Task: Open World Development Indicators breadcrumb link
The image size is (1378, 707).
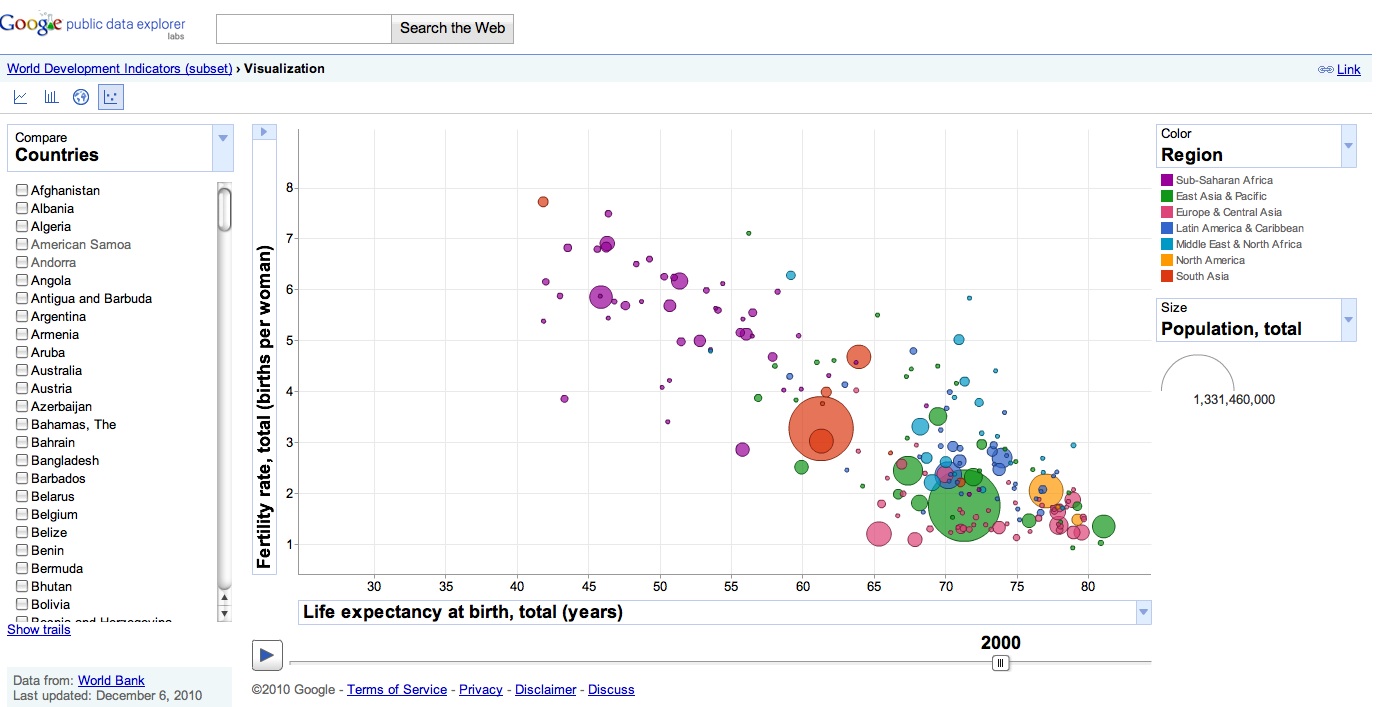Action: coord(120,69)
